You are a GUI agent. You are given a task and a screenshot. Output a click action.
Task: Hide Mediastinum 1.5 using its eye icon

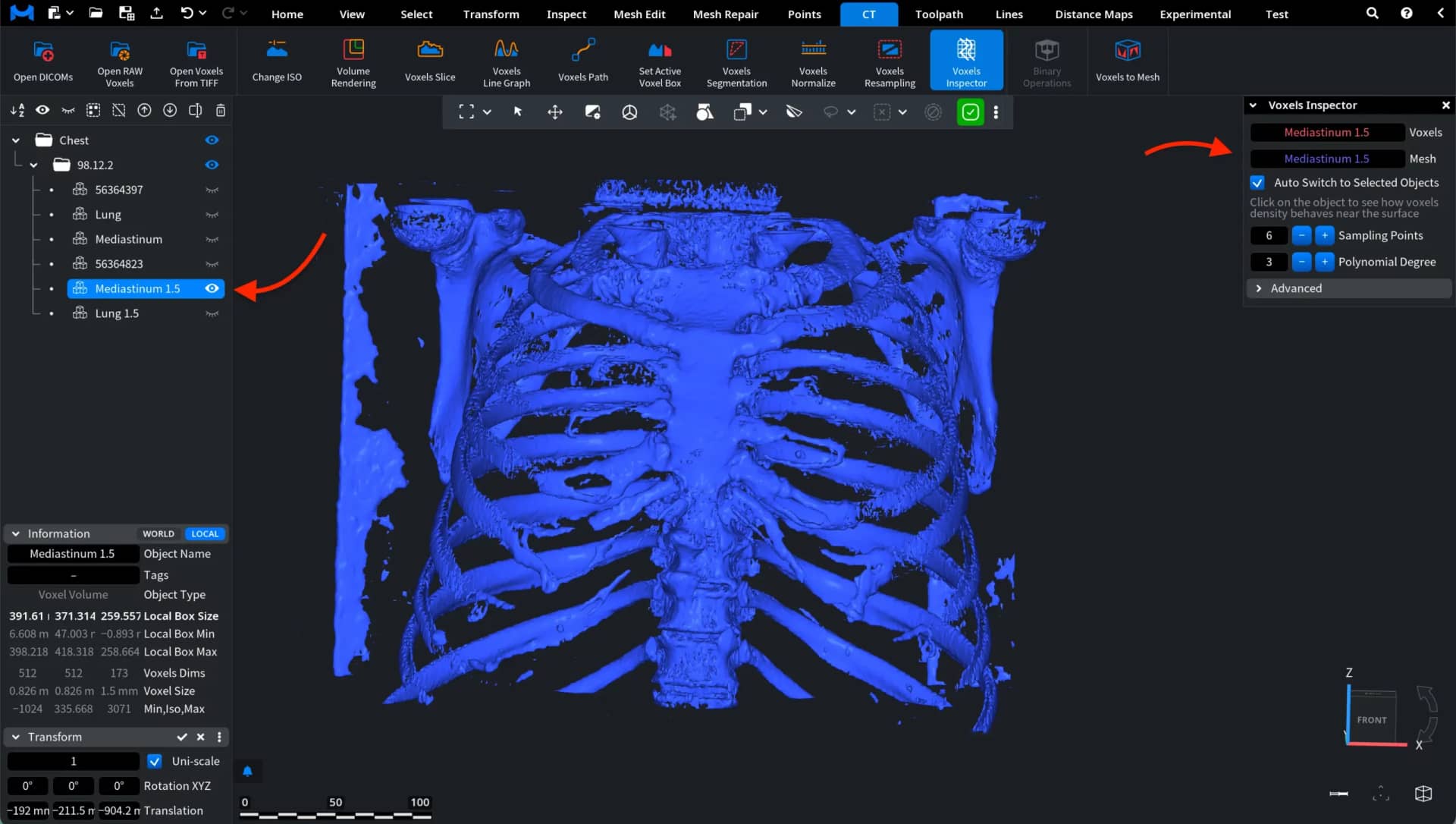click(x=212, y=288)
